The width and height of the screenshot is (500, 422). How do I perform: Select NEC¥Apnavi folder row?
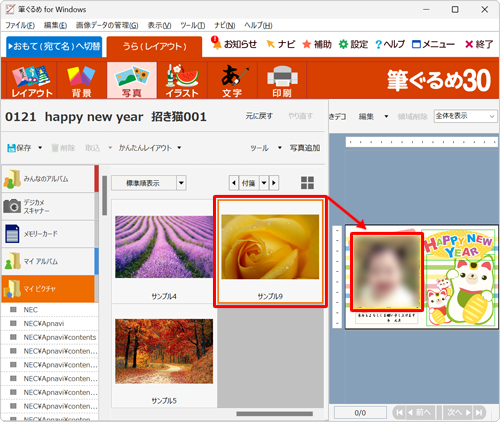(x=50, y=323)
